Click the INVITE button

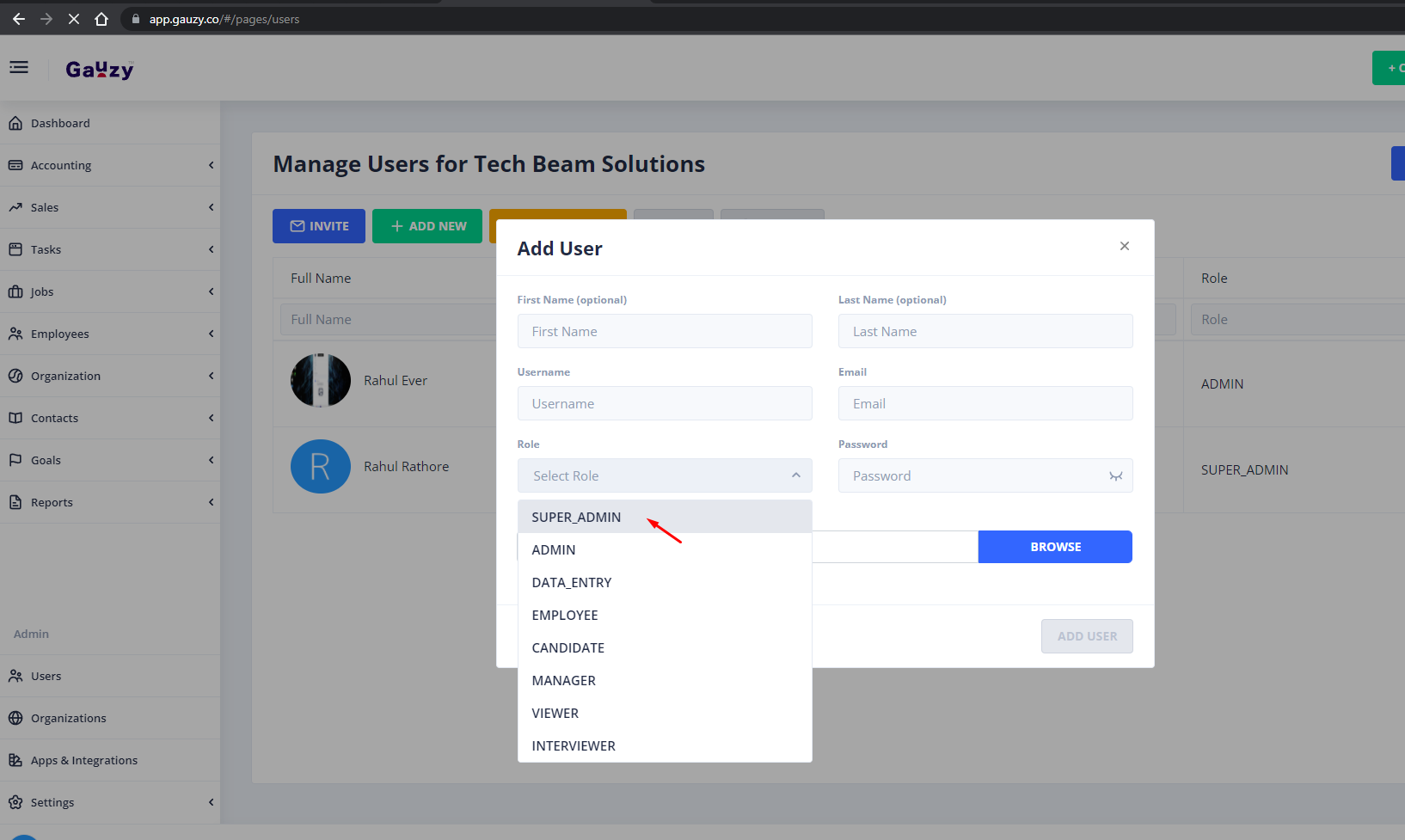(x=318, y=226)
